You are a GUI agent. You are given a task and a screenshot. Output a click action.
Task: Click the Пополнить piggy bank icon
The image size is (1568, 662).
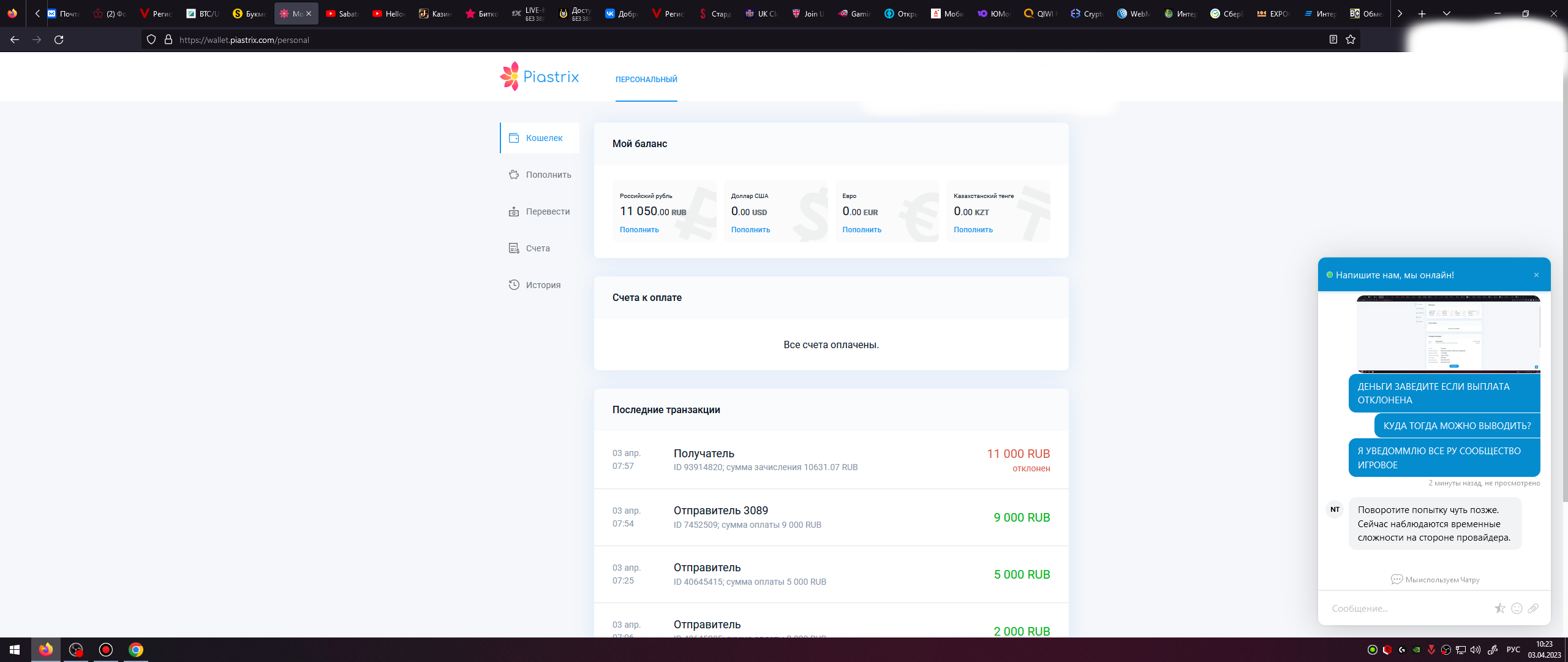[x=514, y=175]
